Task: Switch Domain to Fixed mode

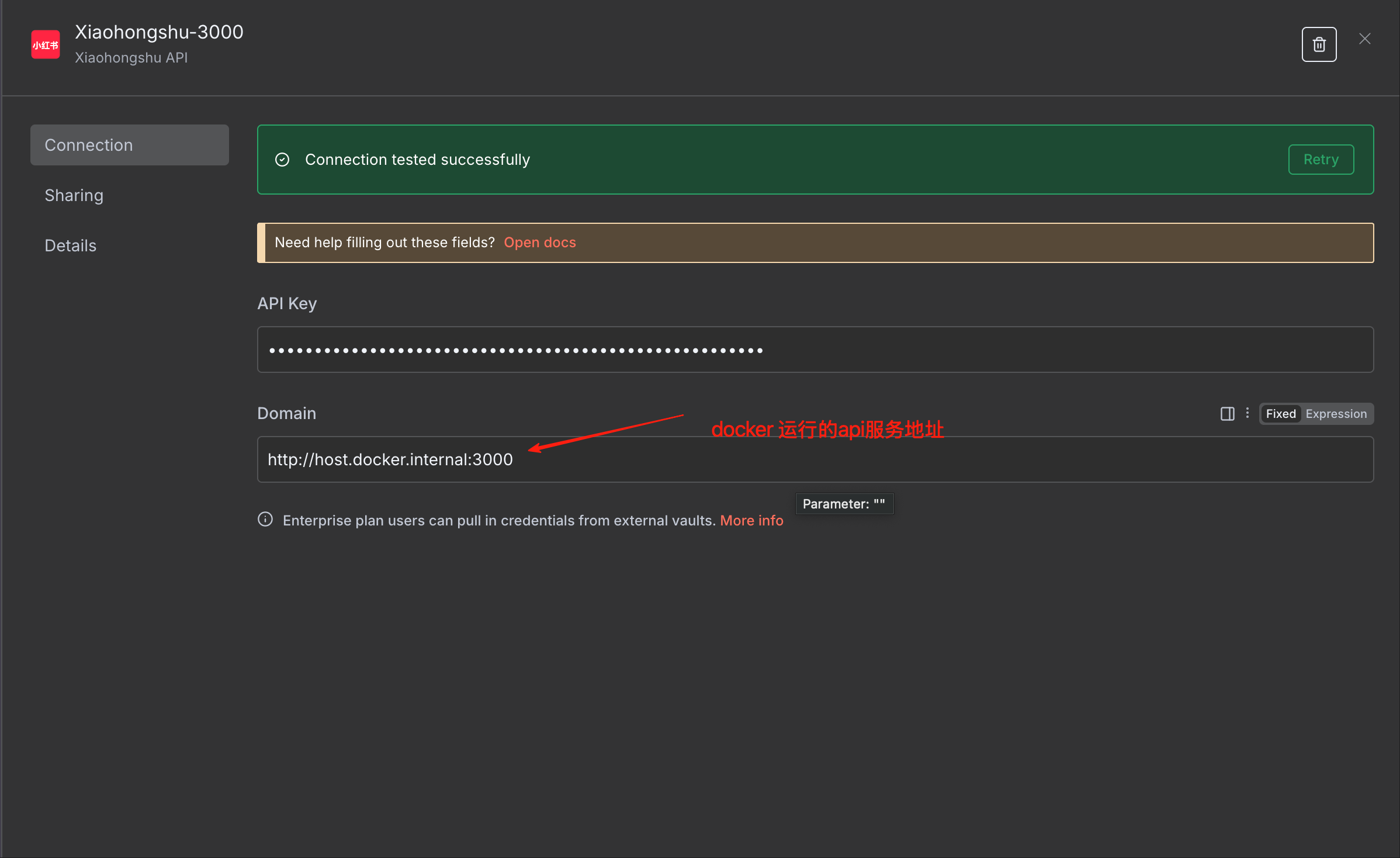Action: click(1281, 414)
